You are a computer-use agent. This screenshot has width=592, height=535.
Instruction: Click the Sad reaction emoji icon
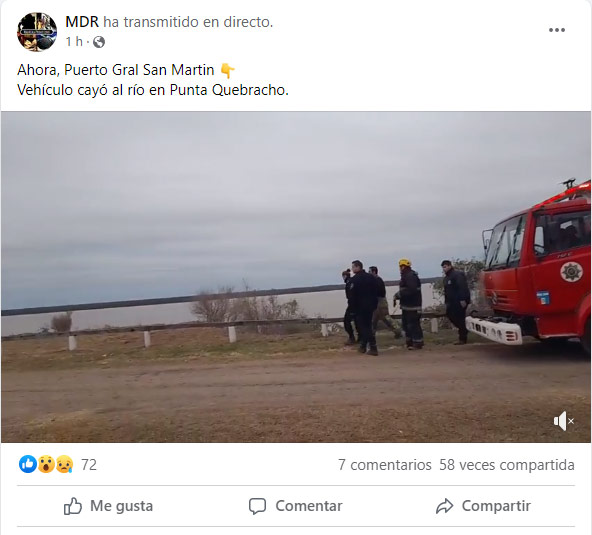tap(64, 464)
